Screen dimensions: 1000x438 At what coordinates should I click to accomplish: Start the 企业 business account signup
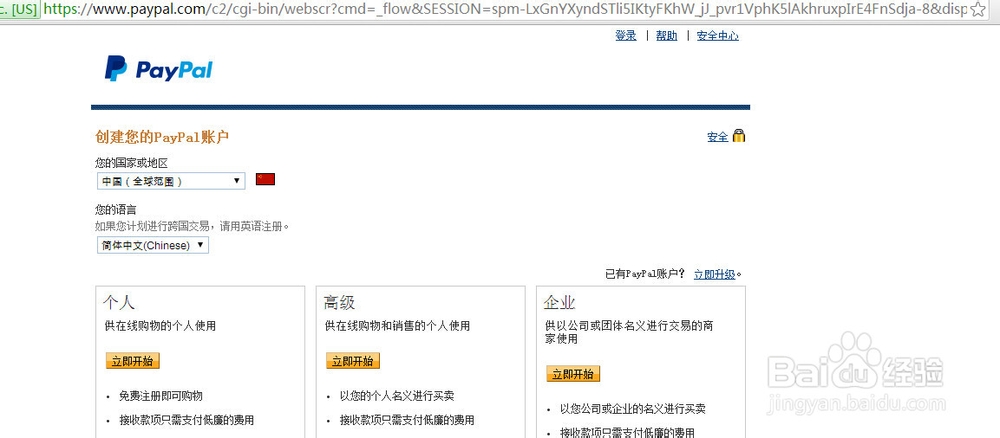(573, 374)
